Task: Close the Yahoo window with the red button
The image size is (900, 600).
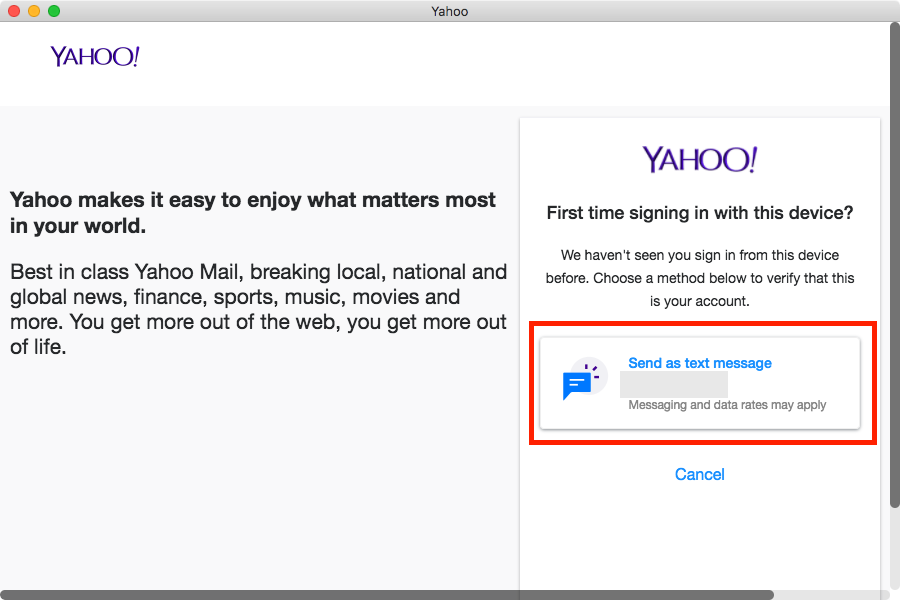Action: click(14, 11)
